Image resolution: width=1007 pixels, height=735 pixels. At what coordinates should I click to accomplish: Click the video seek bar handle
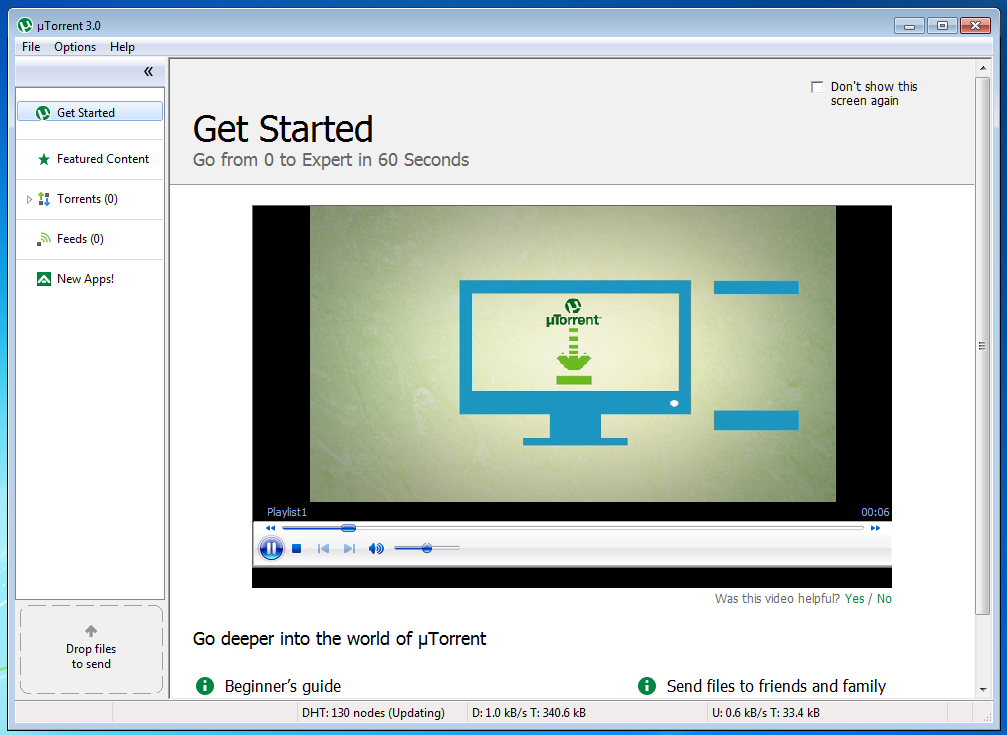(348, 528)
